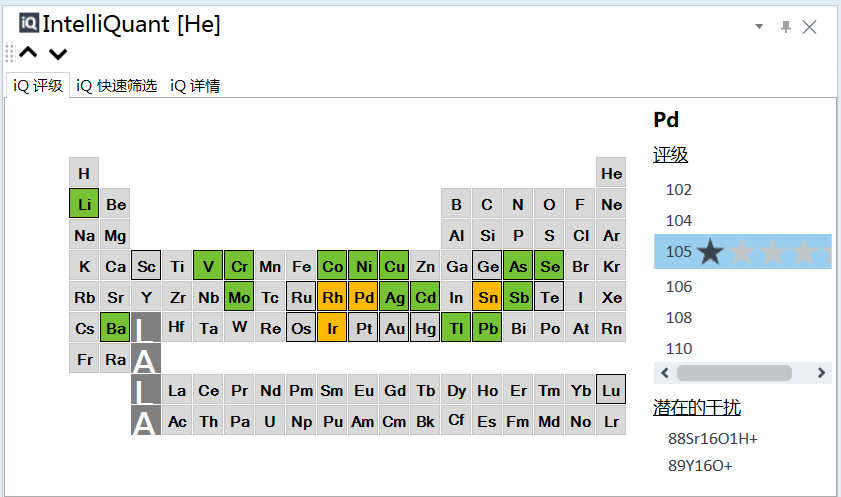Viewport: 841px width, 497px height.
Task: Click the Au element tile
Action: [394, 328]
